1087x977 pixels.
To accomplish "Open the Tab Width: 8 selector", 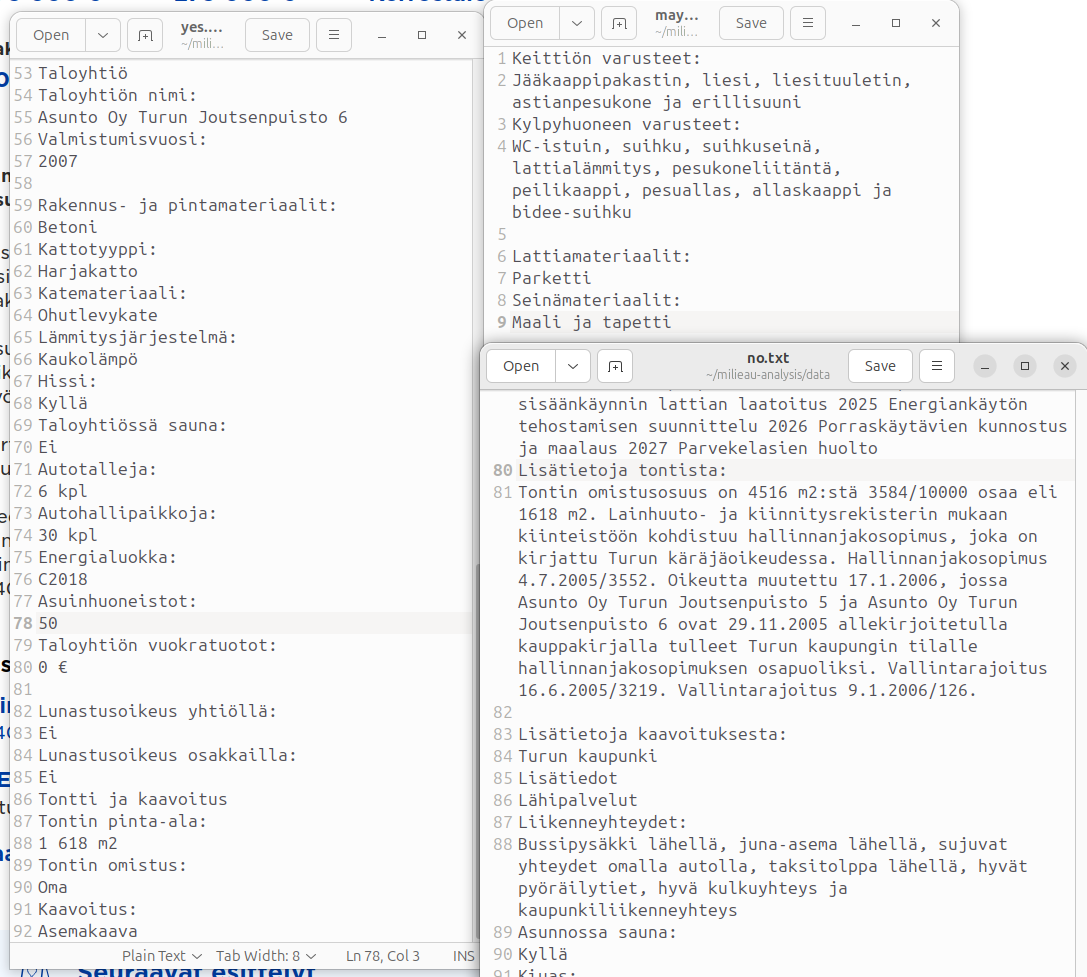I will pyautogui.click(x=266, y=956).
